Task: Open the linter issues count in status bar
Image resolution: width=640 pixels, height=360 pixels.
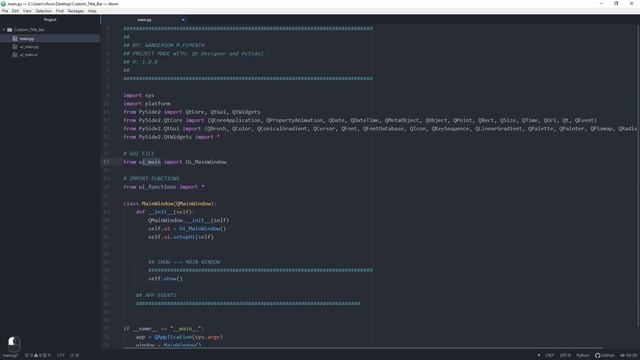Action: [38, 356]
